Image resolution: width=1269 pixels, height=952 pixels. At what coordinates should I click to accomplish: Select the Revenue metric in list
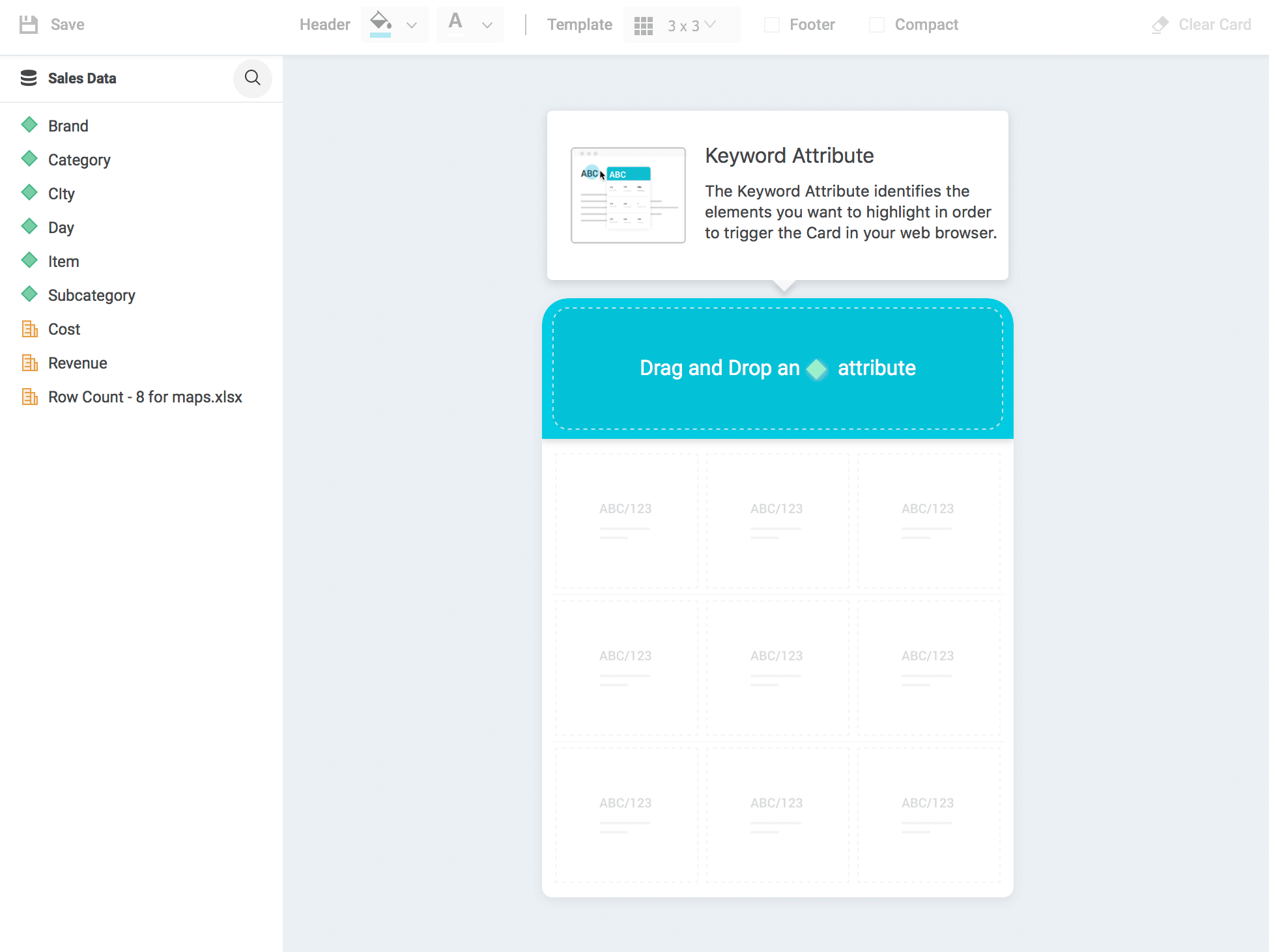[78, 363]
